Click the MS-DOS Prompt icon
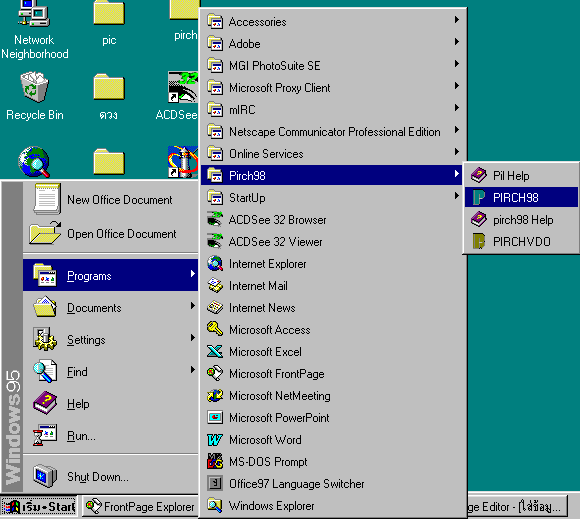This screenshot has width=580, height=519. pyautogui.click(x=215, y=462)
